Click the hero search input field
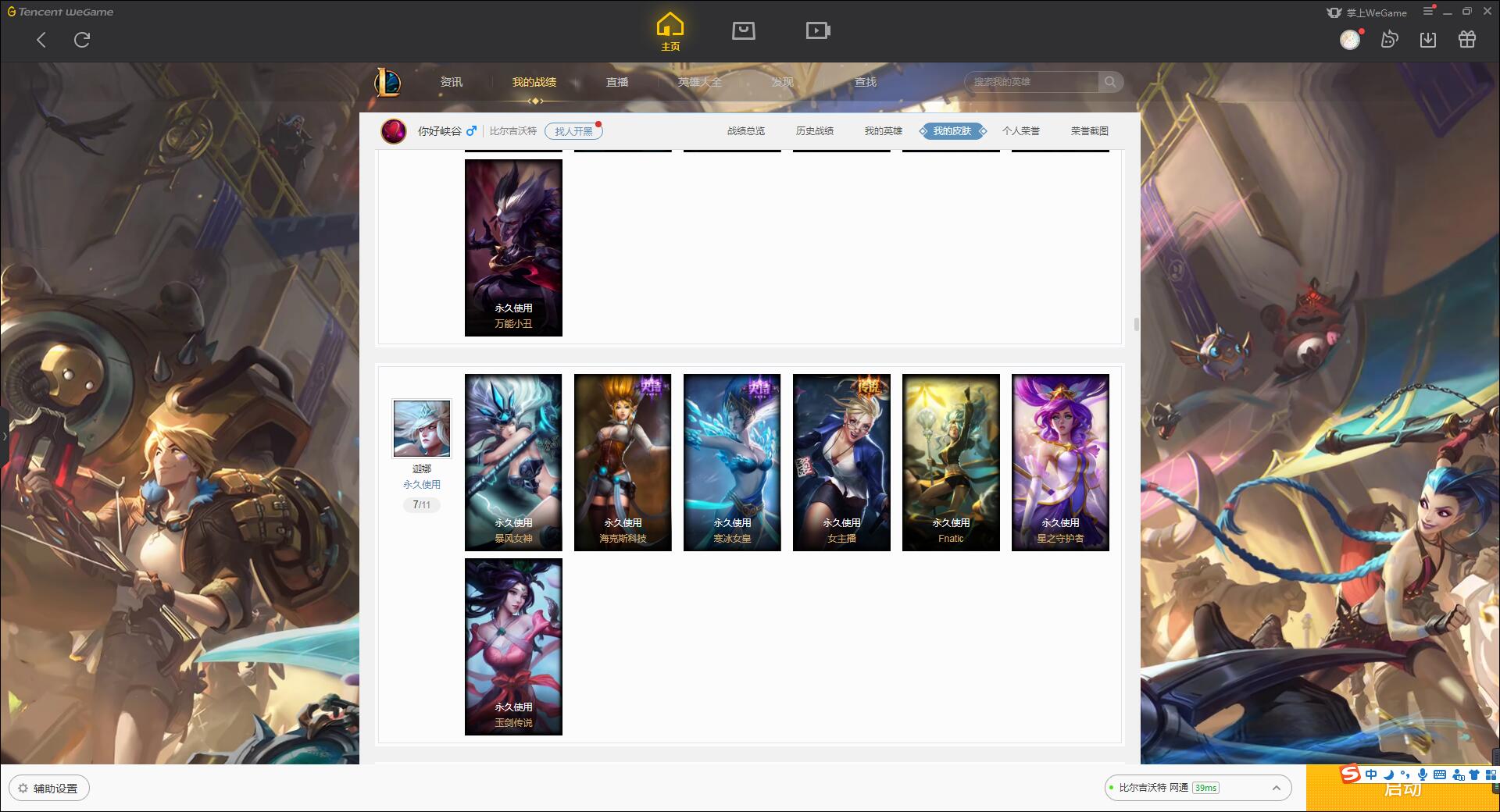This screenshot has height=812, width=1500. [1032, 82]
